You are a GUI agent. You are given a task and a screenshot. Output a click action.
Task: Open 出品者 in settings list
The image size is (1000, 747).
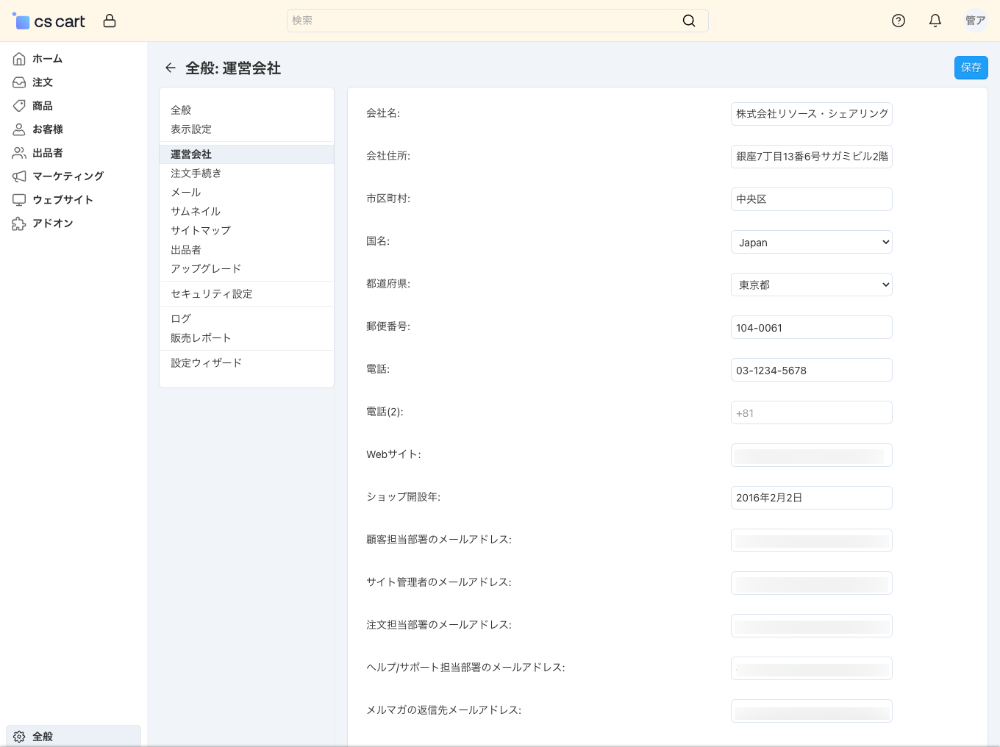pos(186,249)
